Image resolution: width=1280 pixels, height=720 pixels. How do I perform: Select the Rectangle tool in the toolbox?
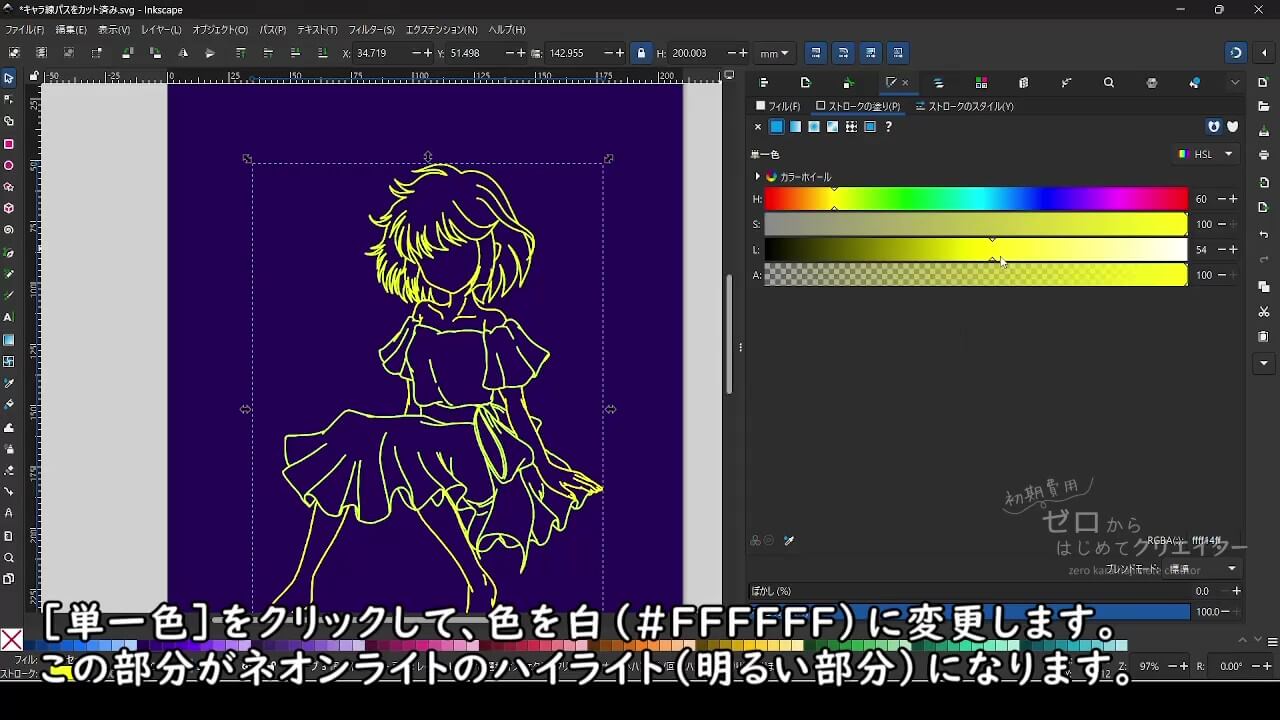pyautogui.click(x=9, y=143)
